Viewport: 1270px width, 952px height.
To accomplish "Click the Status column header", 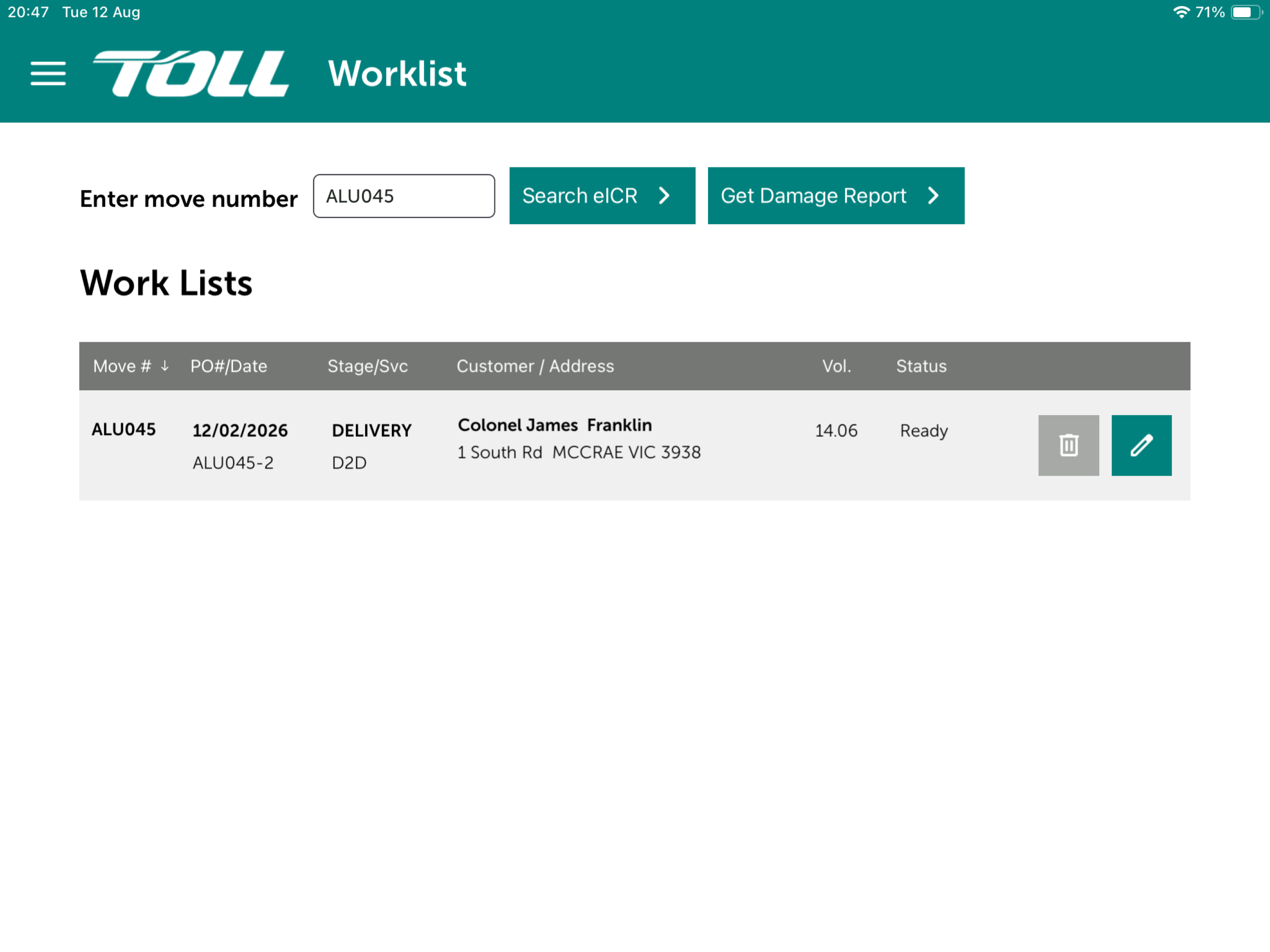I will coord(922,366).
